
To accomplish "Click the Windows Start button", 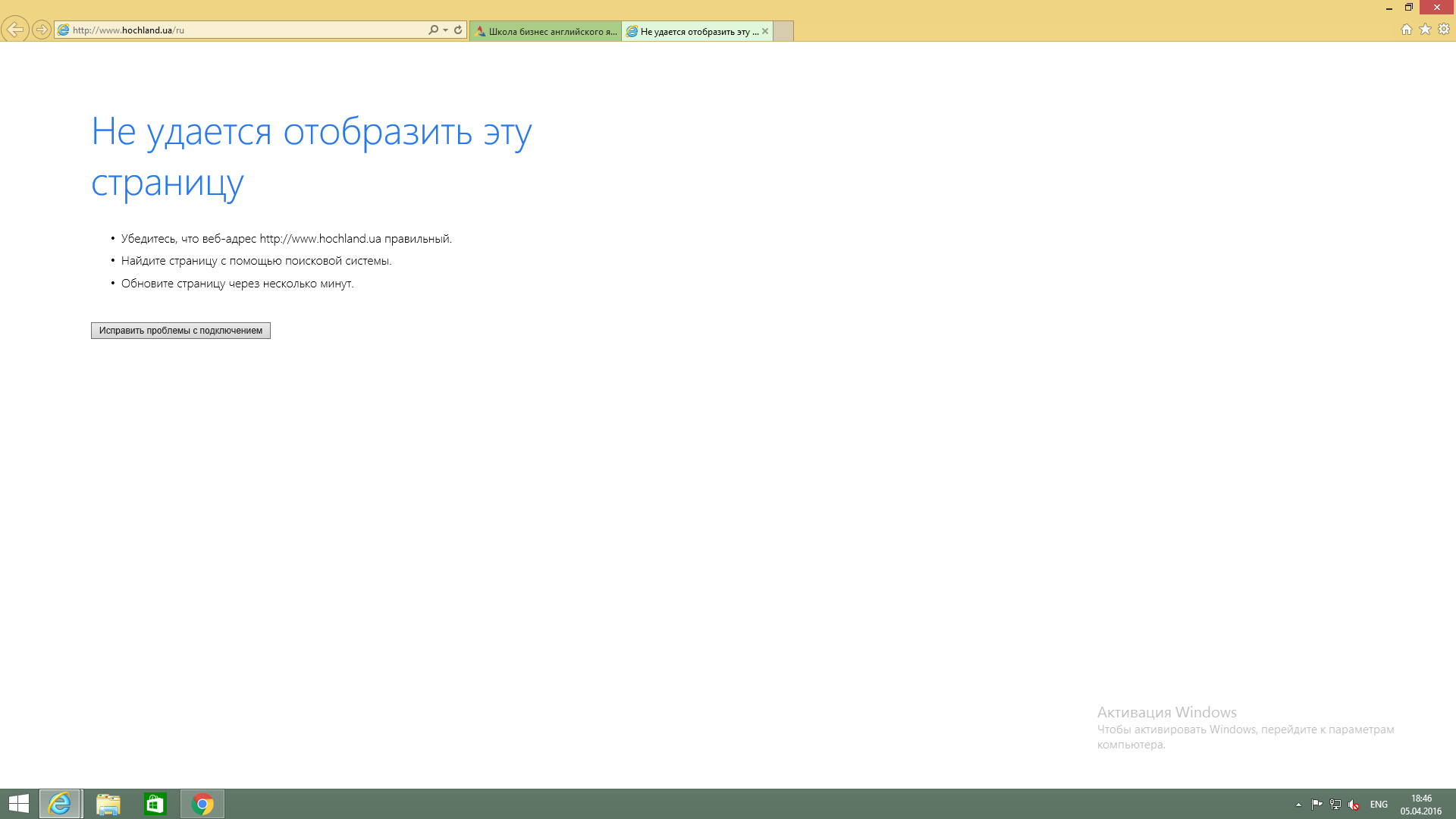I will point(19,804).
